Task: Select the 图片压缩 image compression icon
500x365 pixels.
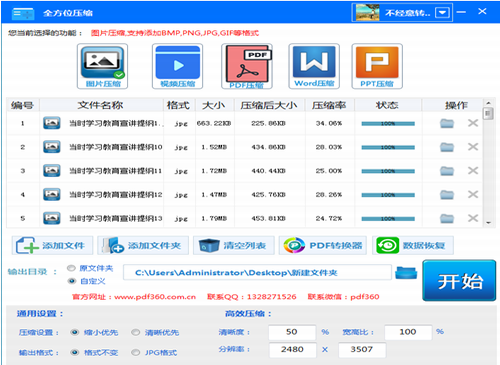Action: [102, 66]
